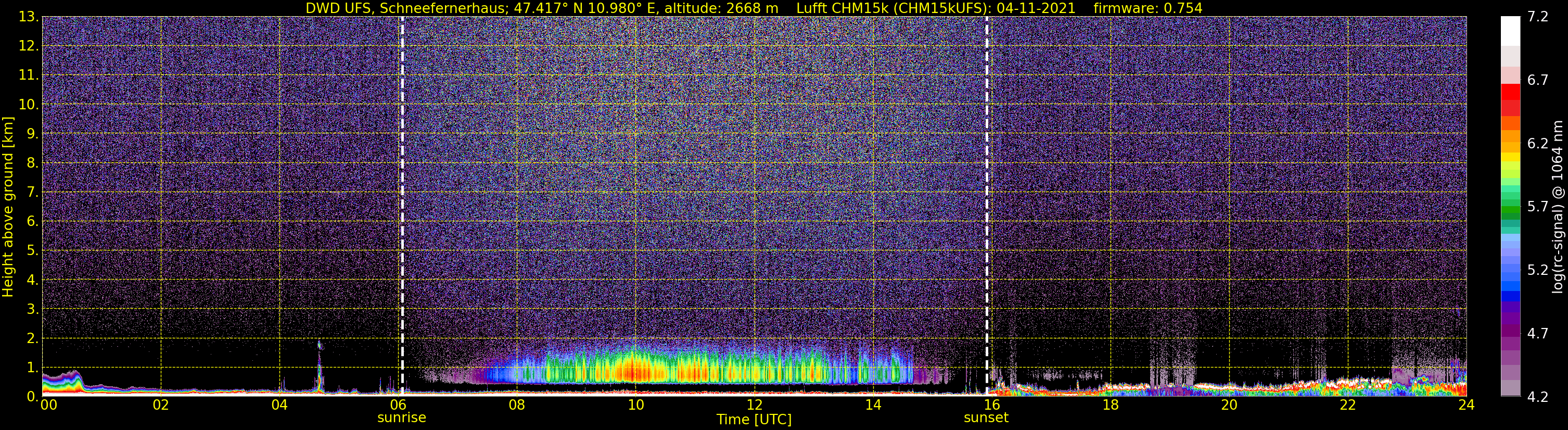Click the height axis tick '3.'
This screenshot has width=1568, height=430.
[32, 309]
